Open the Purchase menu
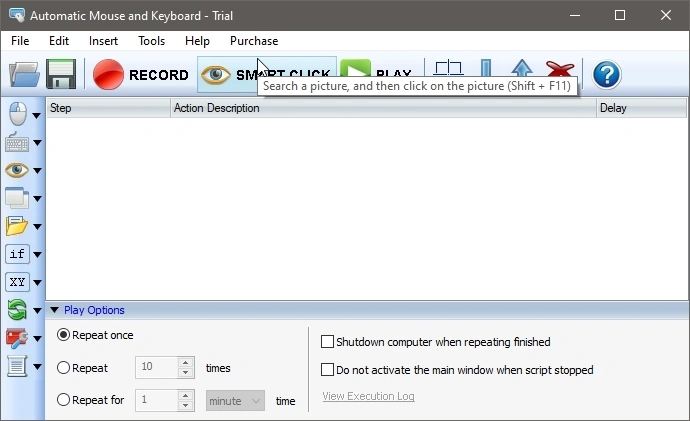 254,41
